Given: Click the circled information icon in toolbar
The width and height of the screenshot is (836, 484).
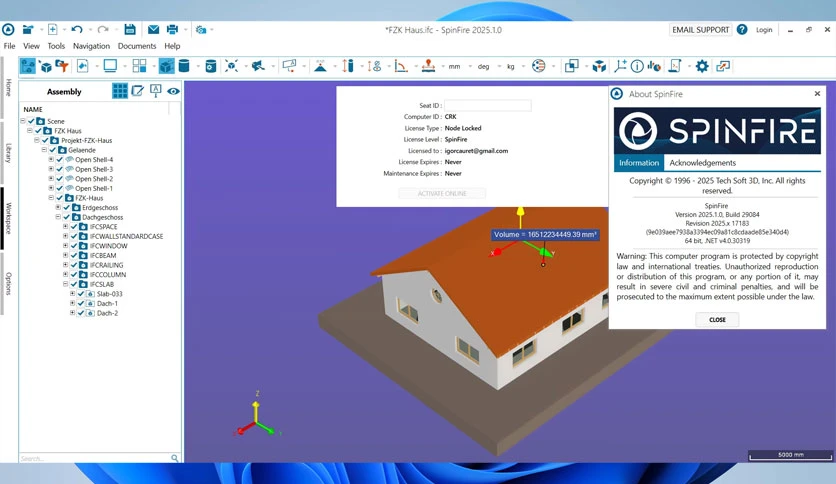Looking at the screenshot, I should 637,66.
